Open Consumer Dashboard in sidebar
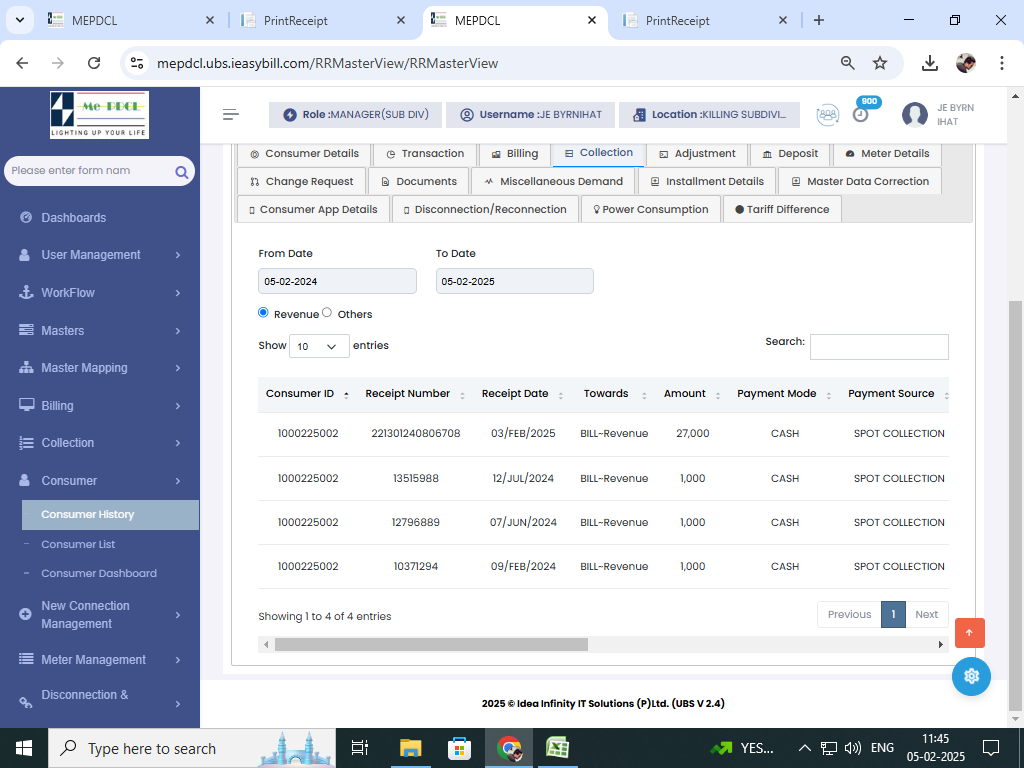 pos(99,573)
